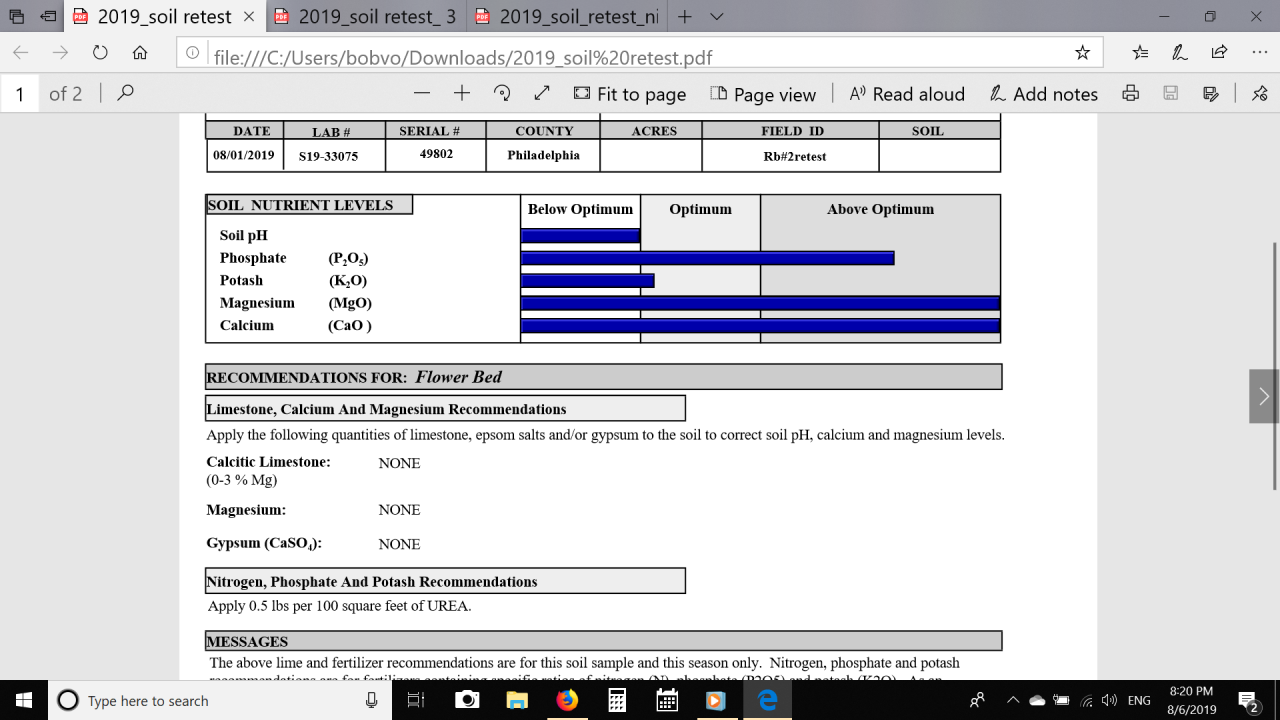Open the Calendar app from taskbar
Screen dimensions: 1280x720
click(667, 701)
